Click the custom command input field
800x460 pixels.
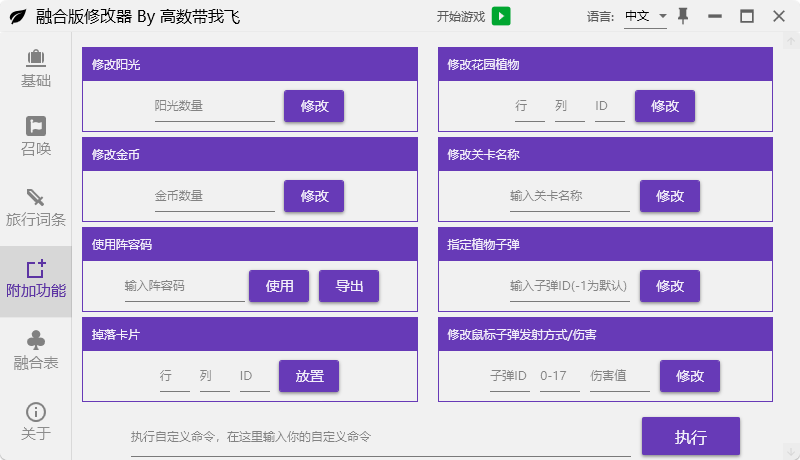coord(380,438)
